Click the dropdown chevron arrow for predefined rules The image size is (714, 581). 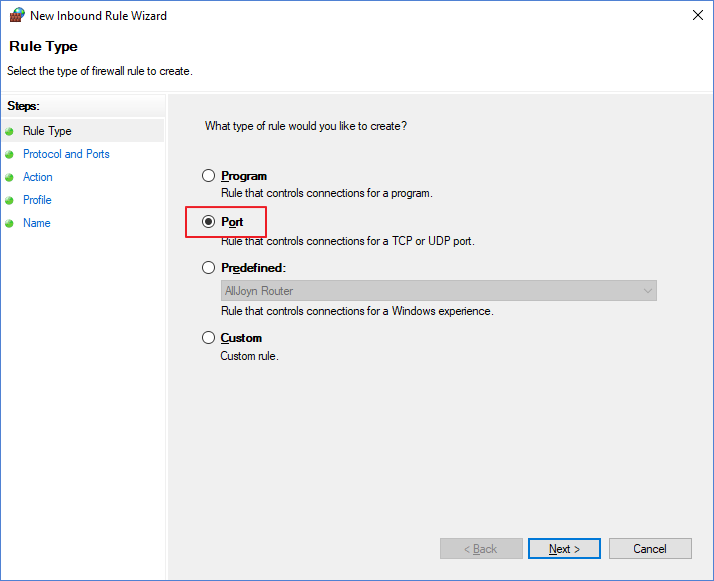tap(648, 290)
